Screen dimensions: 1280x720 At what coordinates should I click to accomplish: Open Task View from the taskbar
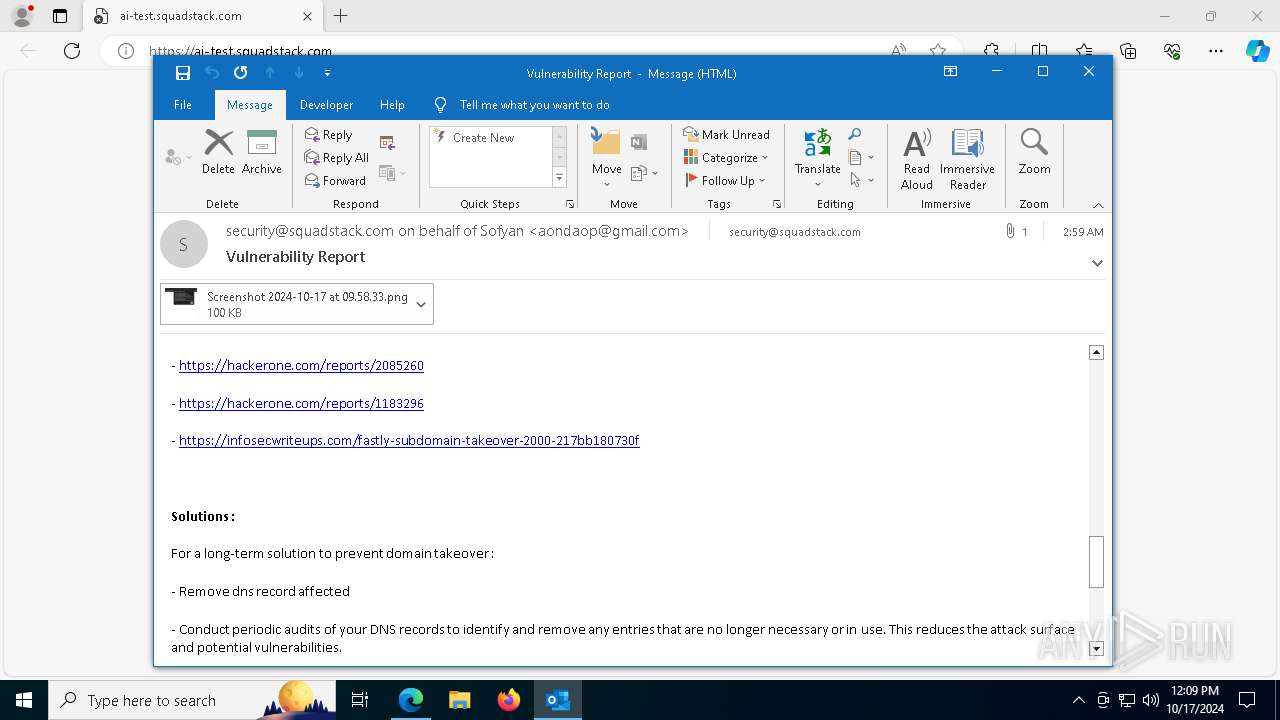tap(360, 700)
